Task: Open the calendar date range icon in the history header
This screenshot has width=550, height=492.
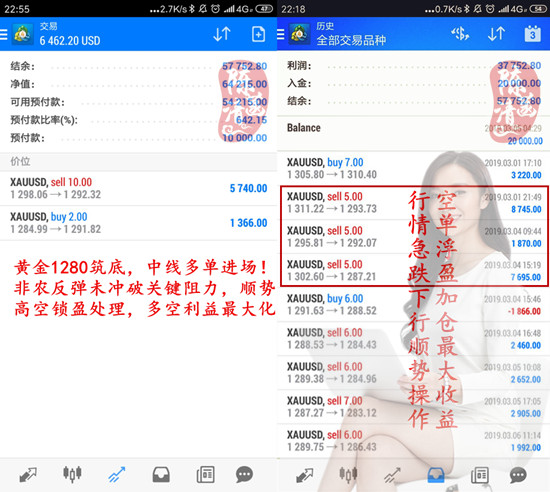Action: pyautogui.click(x=532, y=34)
